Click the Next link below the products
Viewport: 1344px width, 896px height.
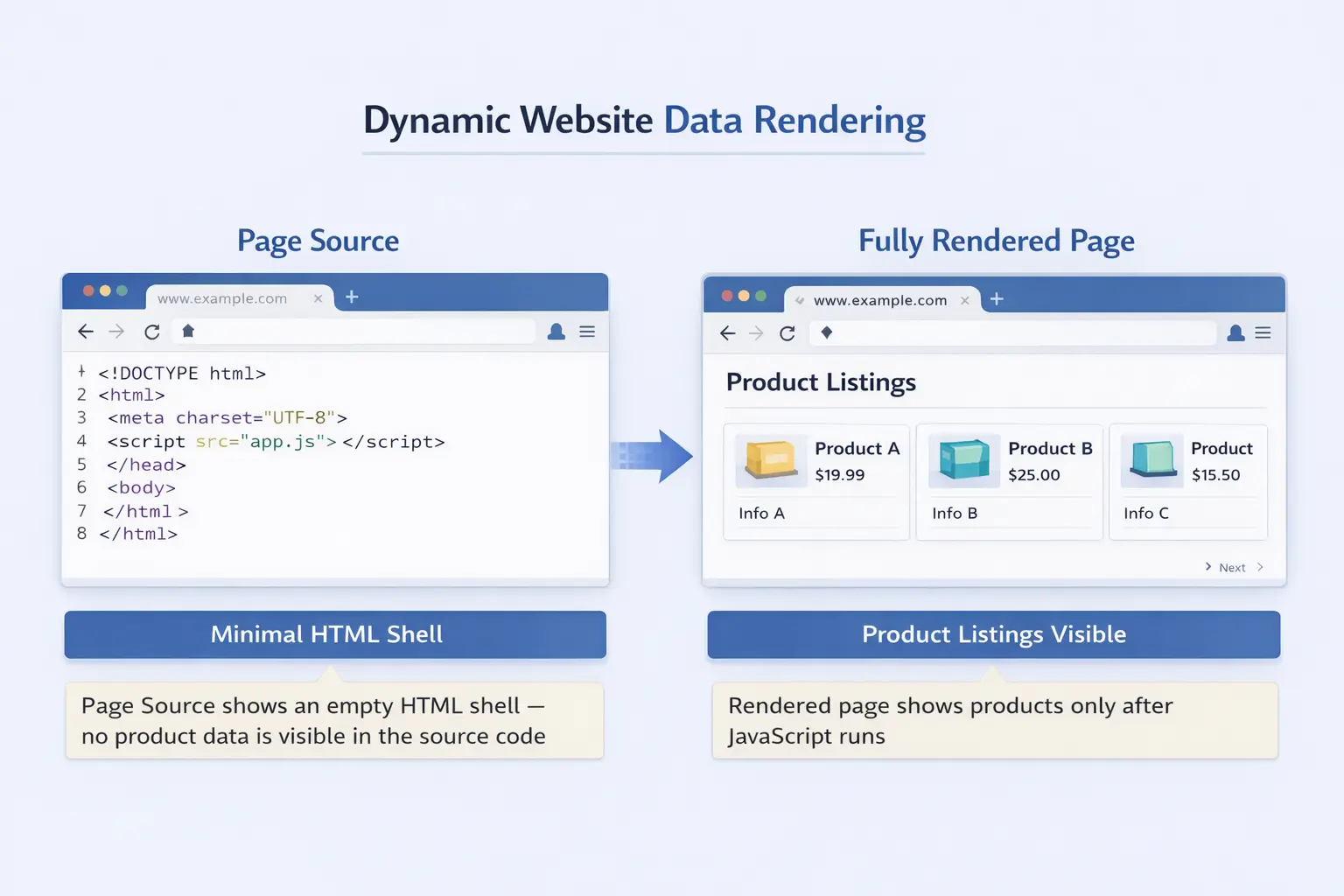point(1232,567)
